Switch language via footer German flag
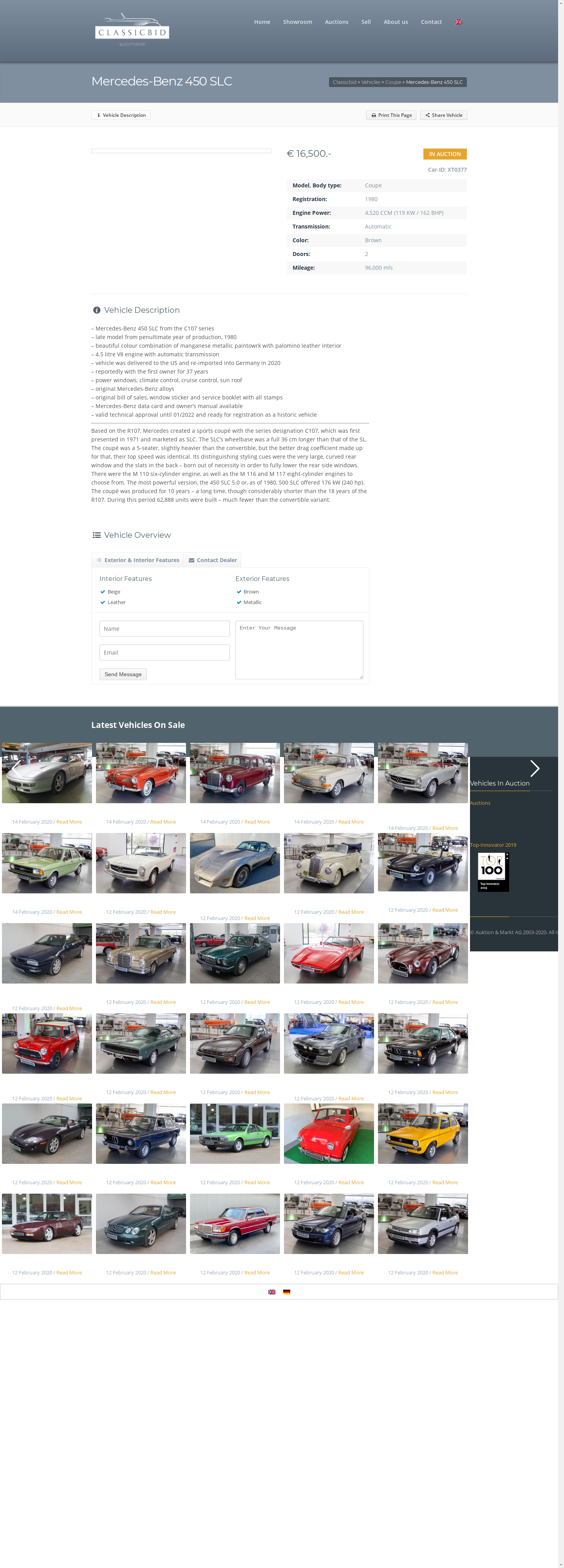The image size is (564, 1568). [287, 1292]
